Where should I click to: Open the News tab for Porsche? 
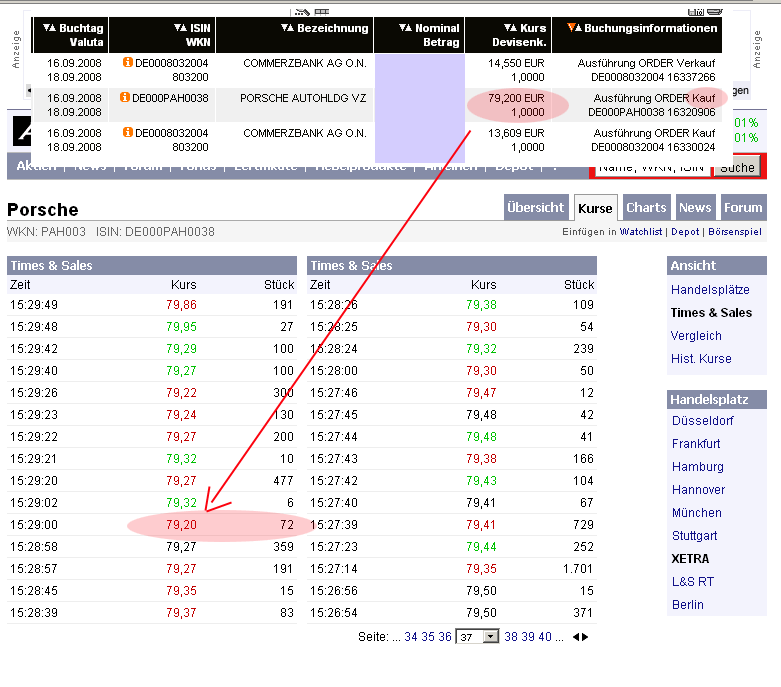pyautogui.click(x=695, y=207)
